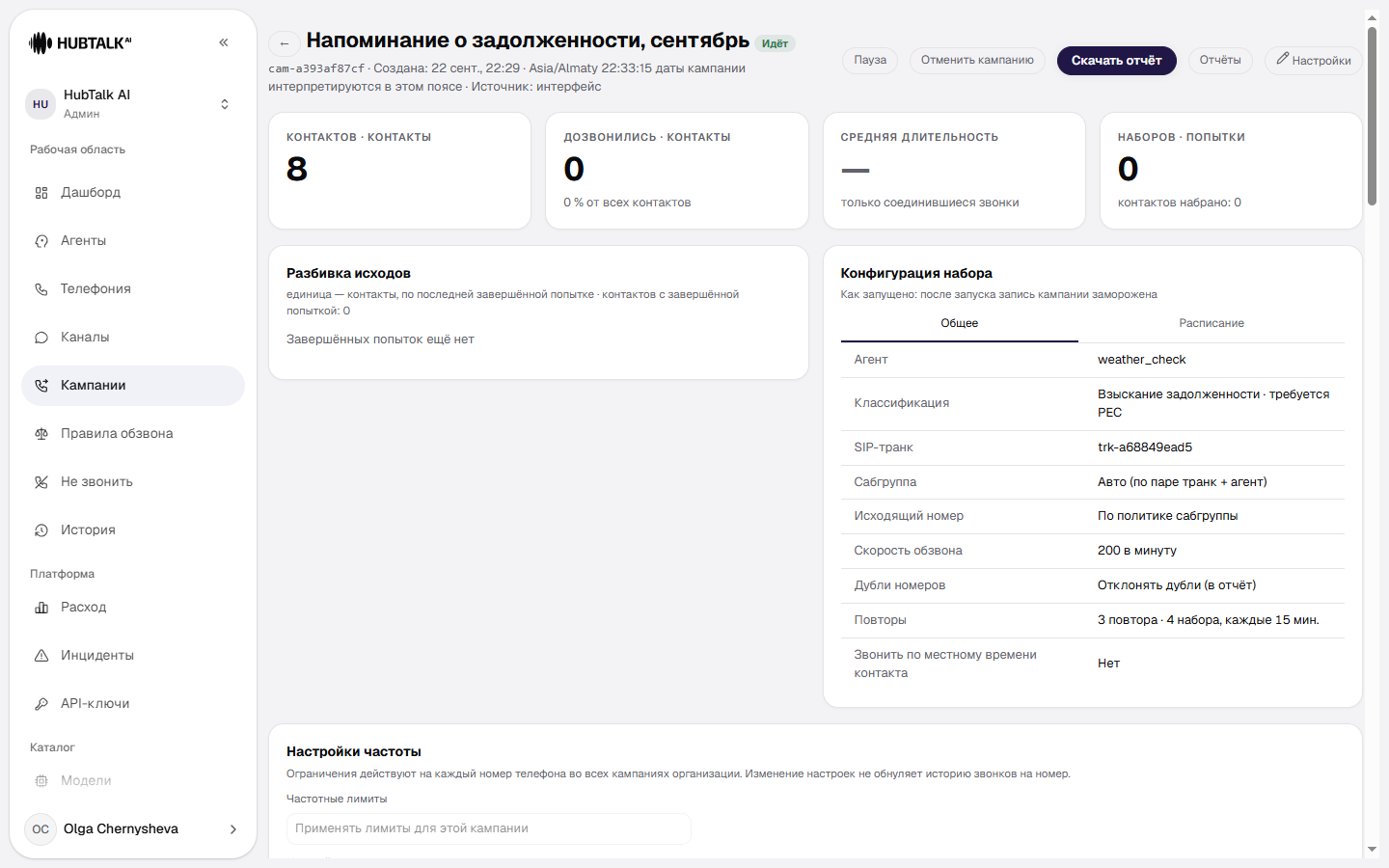Click the scrollbar down arrow
The height and width of the screenshot is (868, 1389).
(1372, 850)
